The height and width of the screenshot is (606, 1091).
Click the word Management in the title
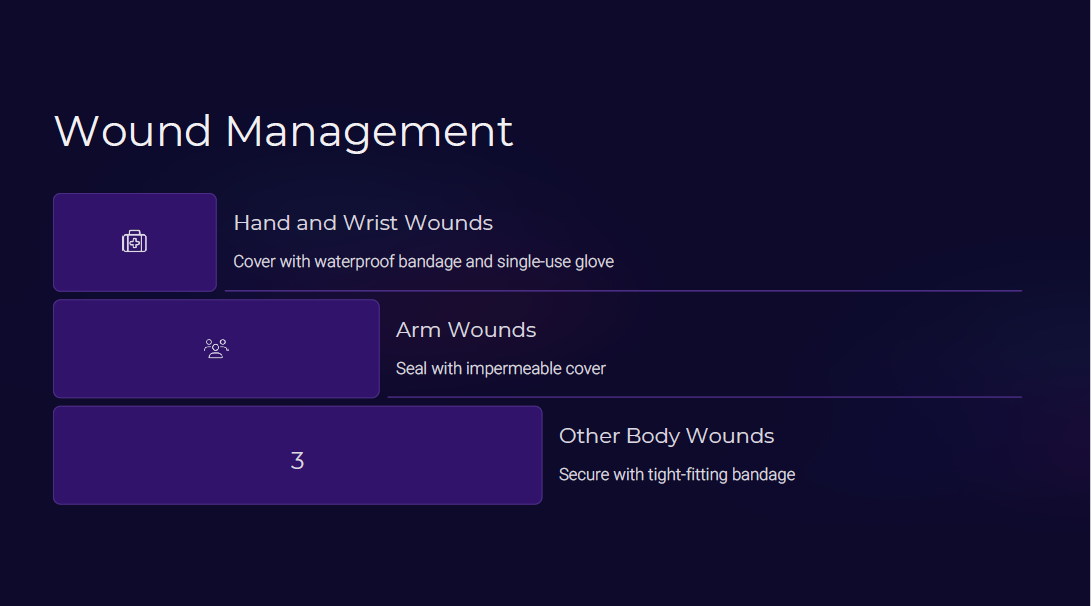coord(369,132)
